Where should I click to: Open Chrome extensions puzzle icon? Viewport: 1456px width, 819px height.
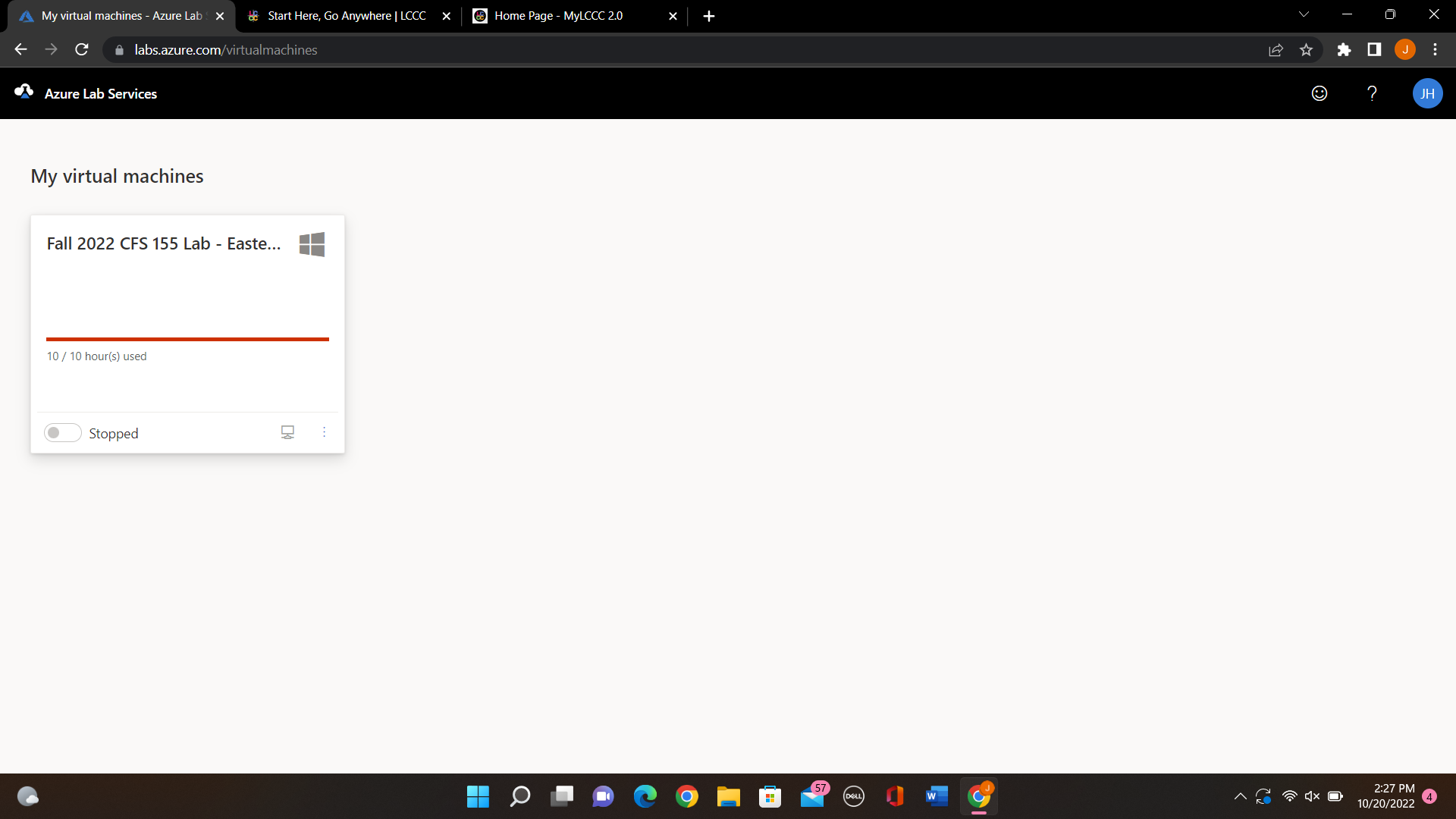(x=1344, y=49)
